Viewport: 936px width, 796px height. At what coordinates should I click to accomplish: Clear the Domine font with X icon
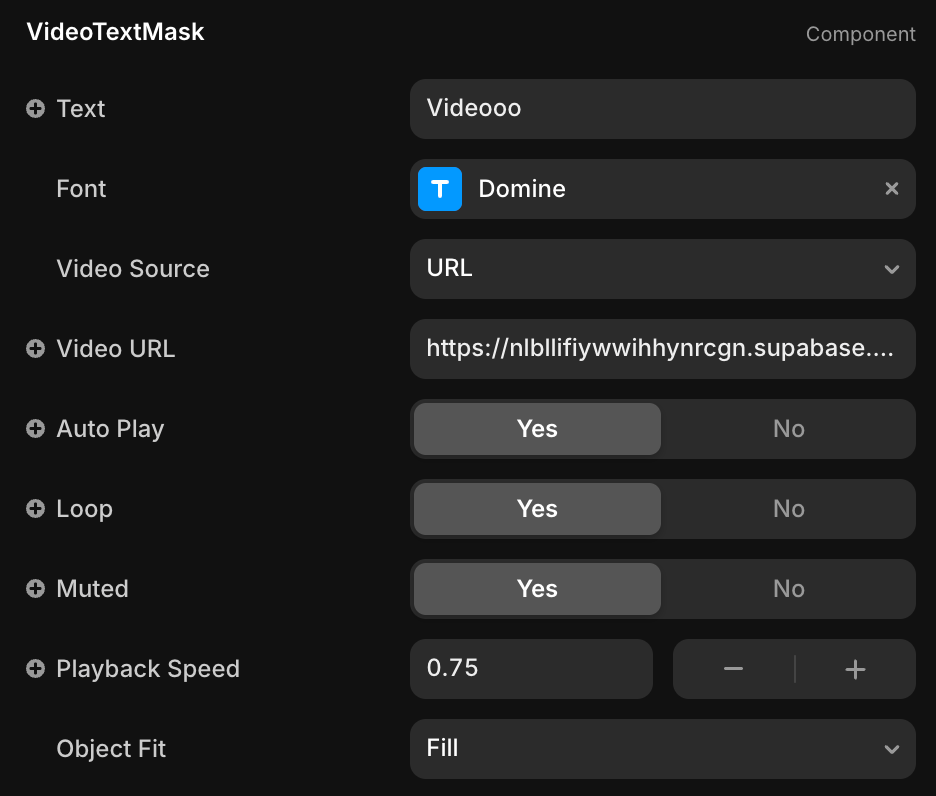coord(891,189)
